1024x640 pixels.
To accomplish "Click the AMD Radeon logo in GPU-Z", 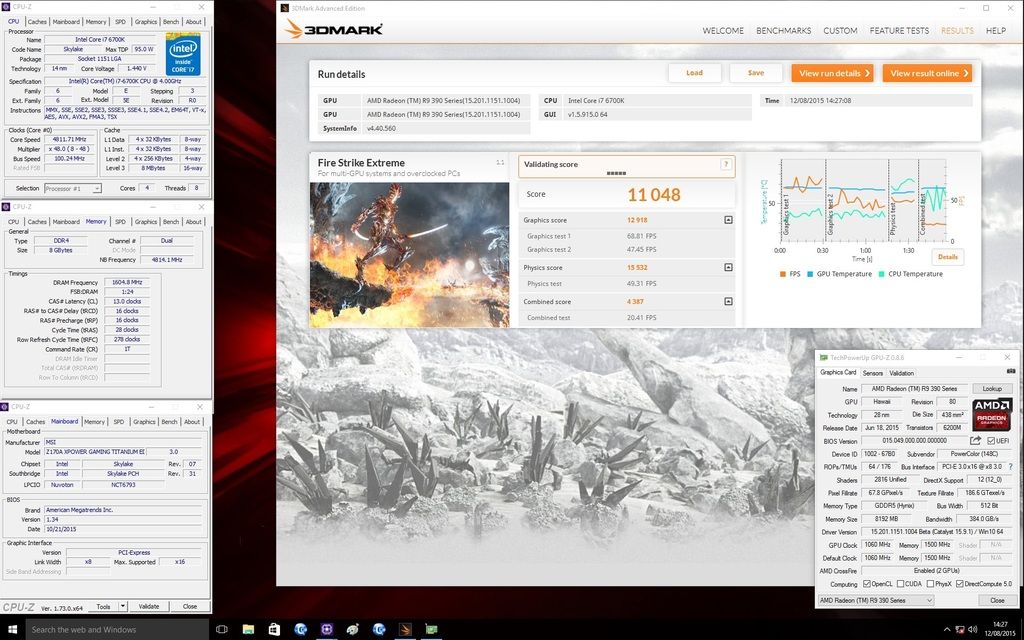I will [992, 414].
